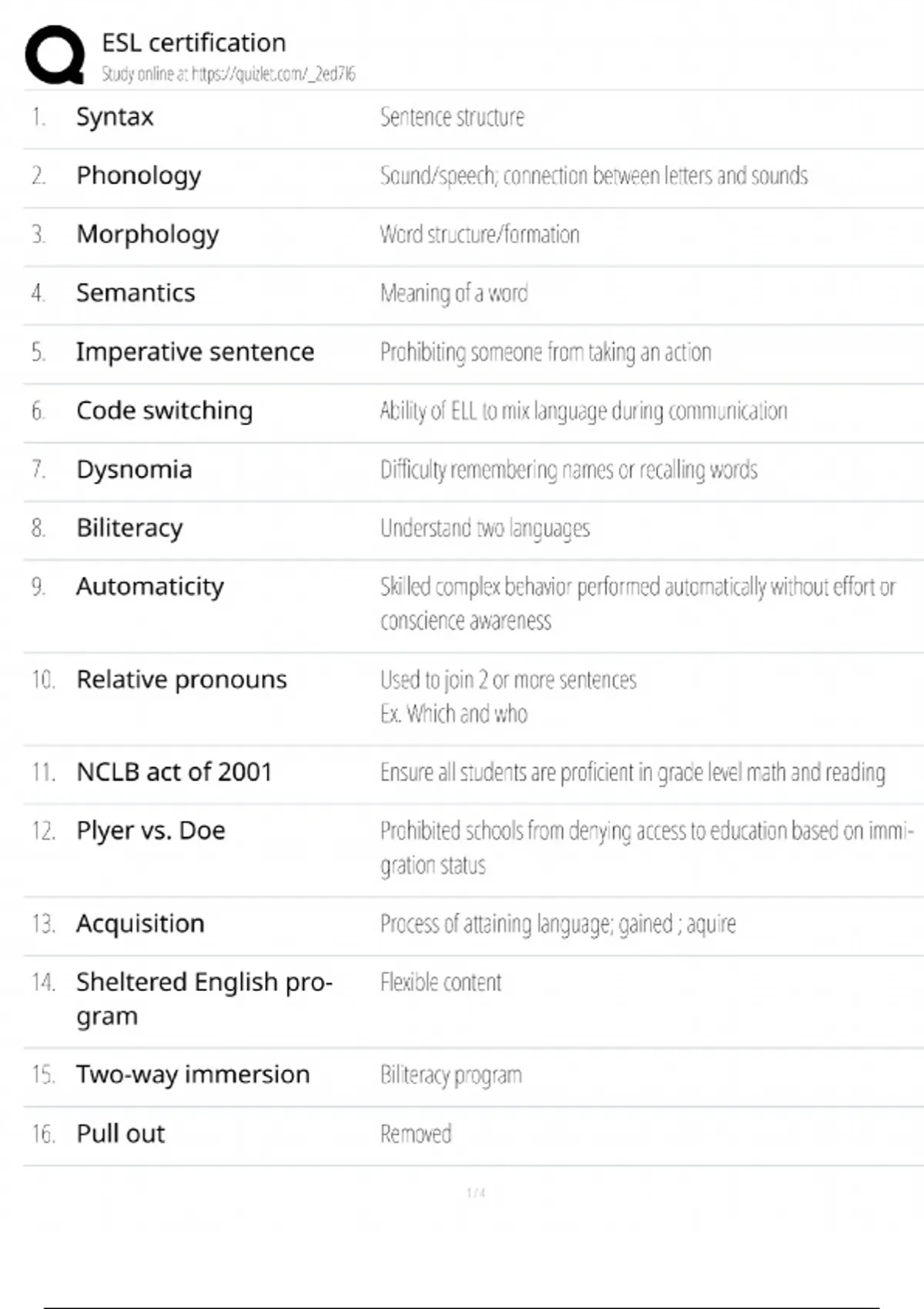Image resolution: width=924 pixels, height=1309 pixels.
Task: Click the ESL certification title
Action: pos(194,42)
